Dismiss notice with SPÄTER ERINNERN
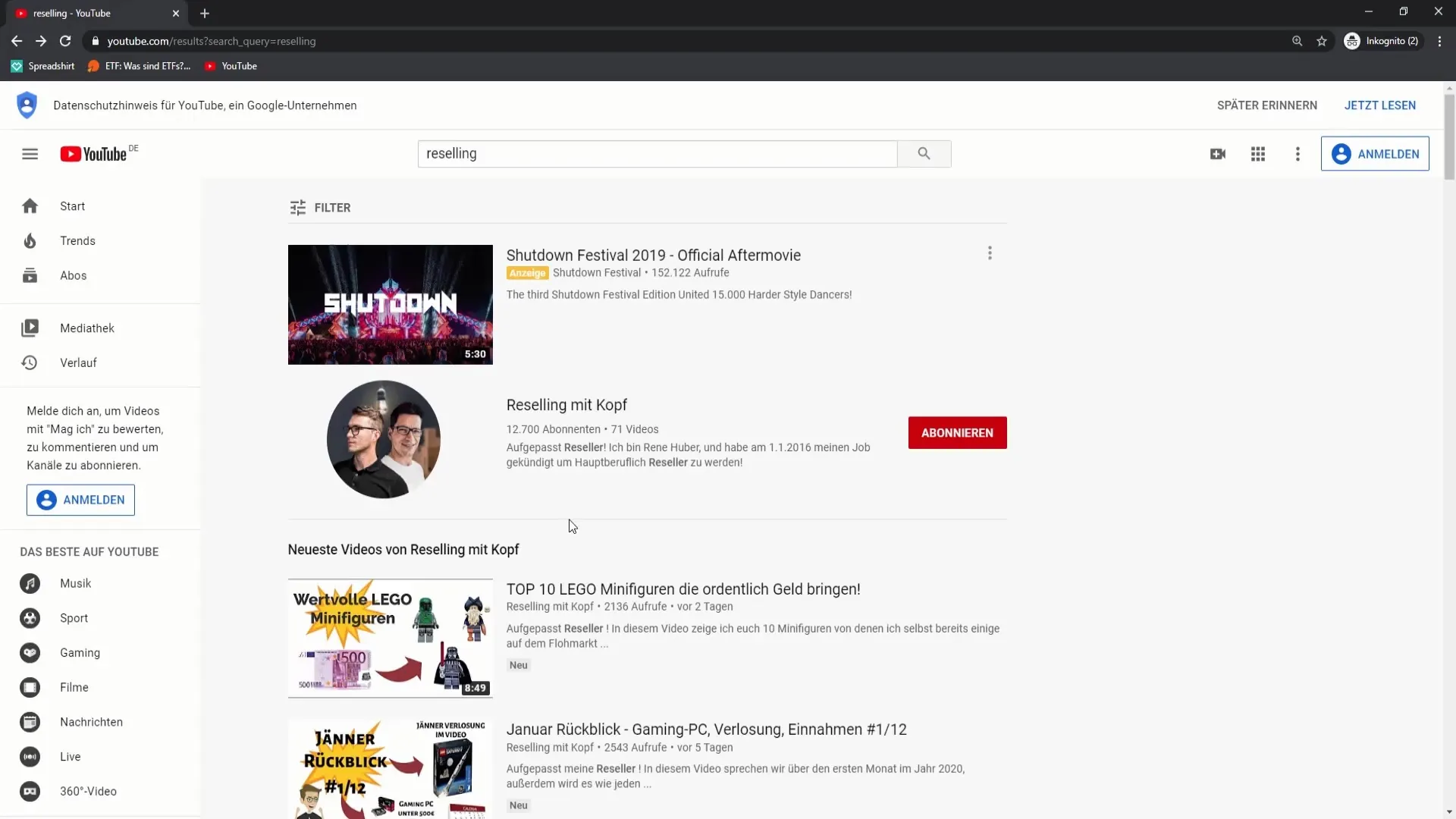 pos(1266,105)
